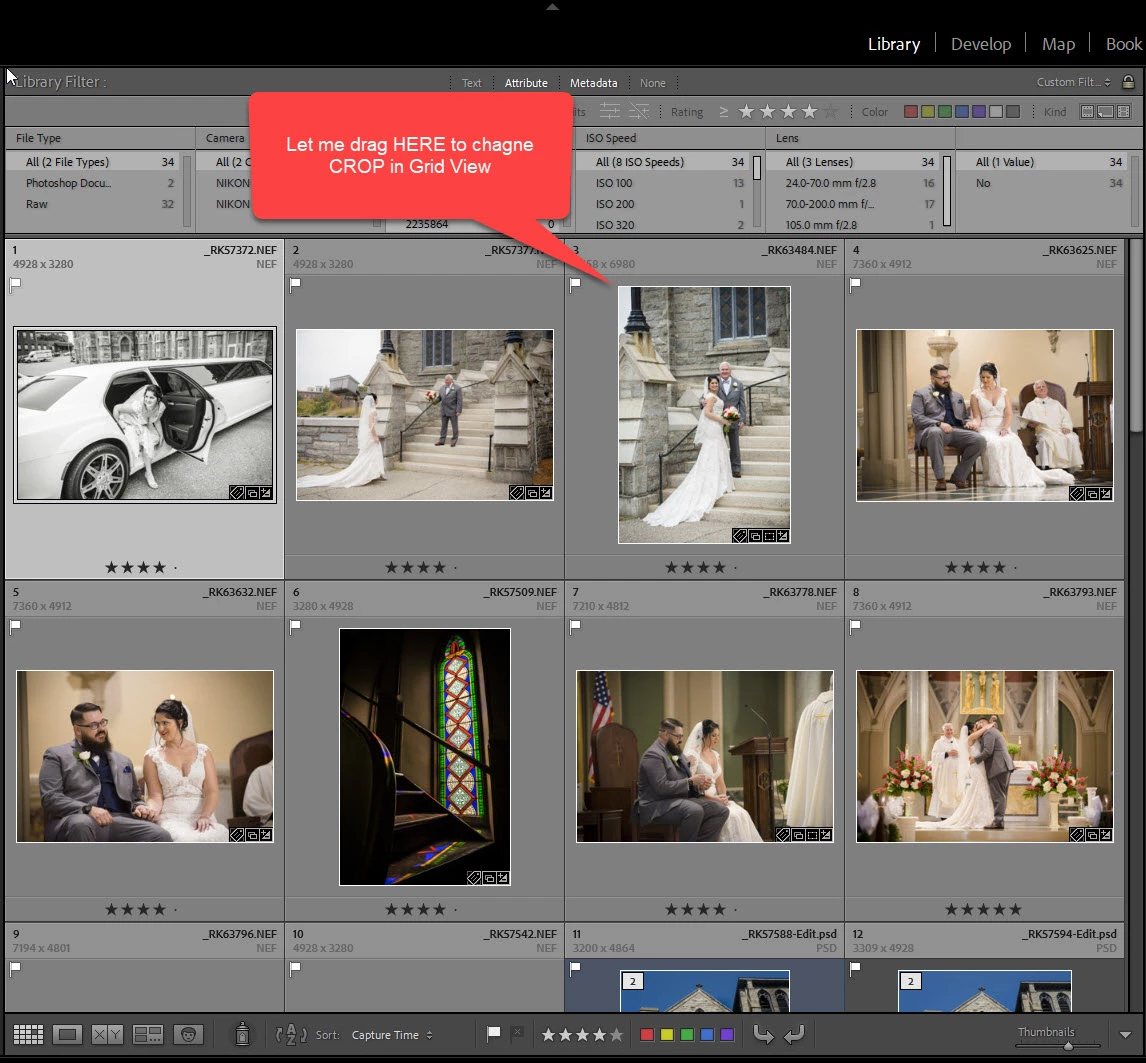Image resolution: width=1146 pixels, height=1063 pixels.
Task: Rotate photo counter-clockwise arrow
Action: point(763,1034)
